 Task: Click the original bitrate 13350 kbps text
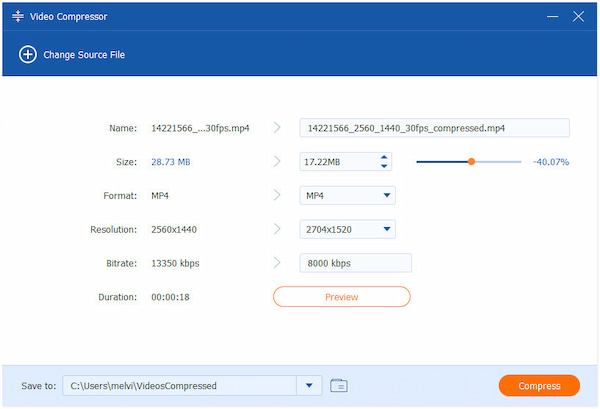(175, 263)
